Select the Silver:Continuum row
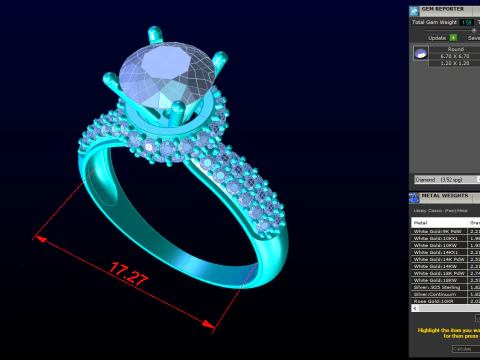This screenshot has width=480, height=360. tap(446, 294)
